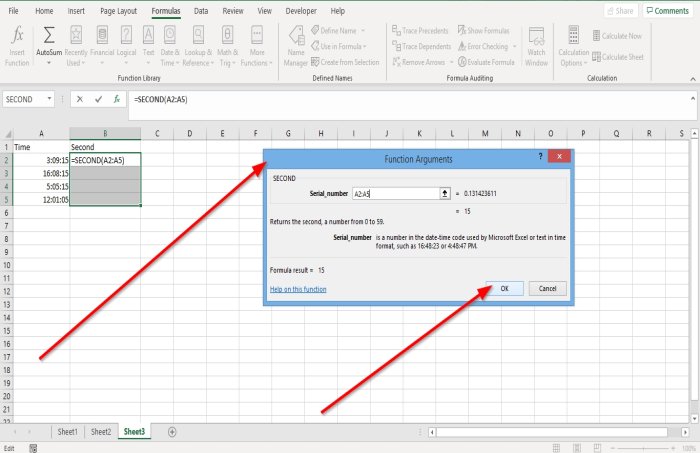Switch to the Insert tab
Image resolution: width=700 pixels, height=453 pixels.
76,11
